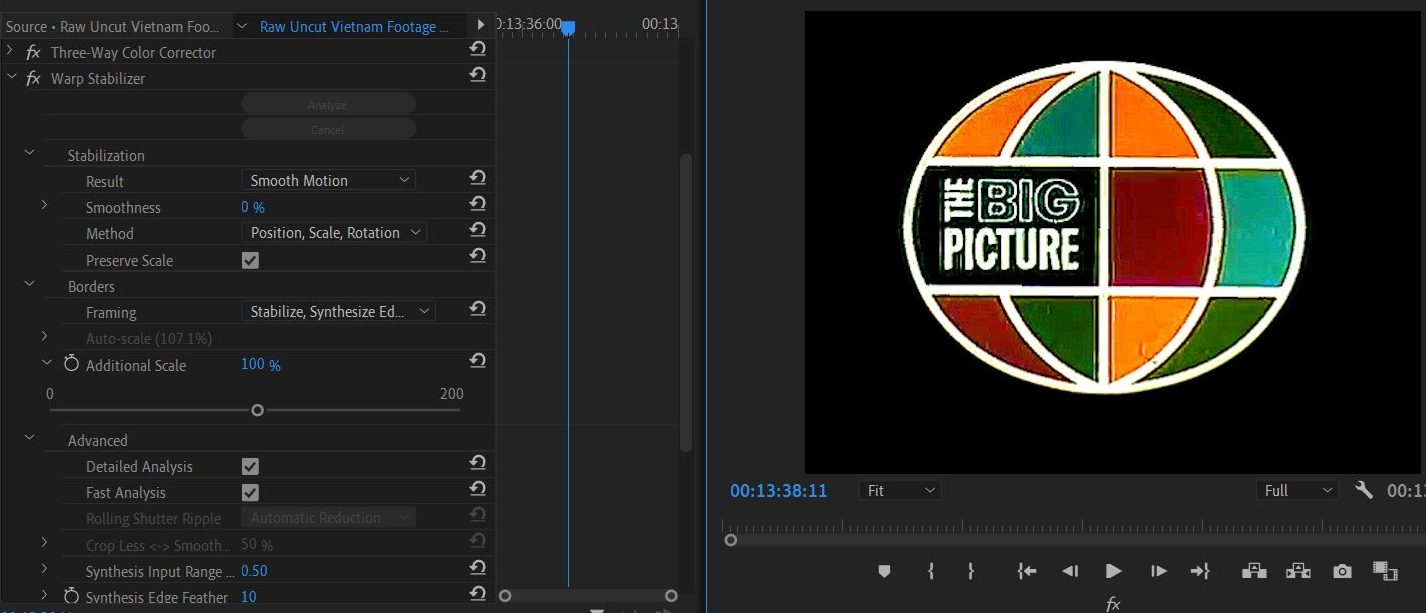Open Program Monitor settings wrench

1364,490
